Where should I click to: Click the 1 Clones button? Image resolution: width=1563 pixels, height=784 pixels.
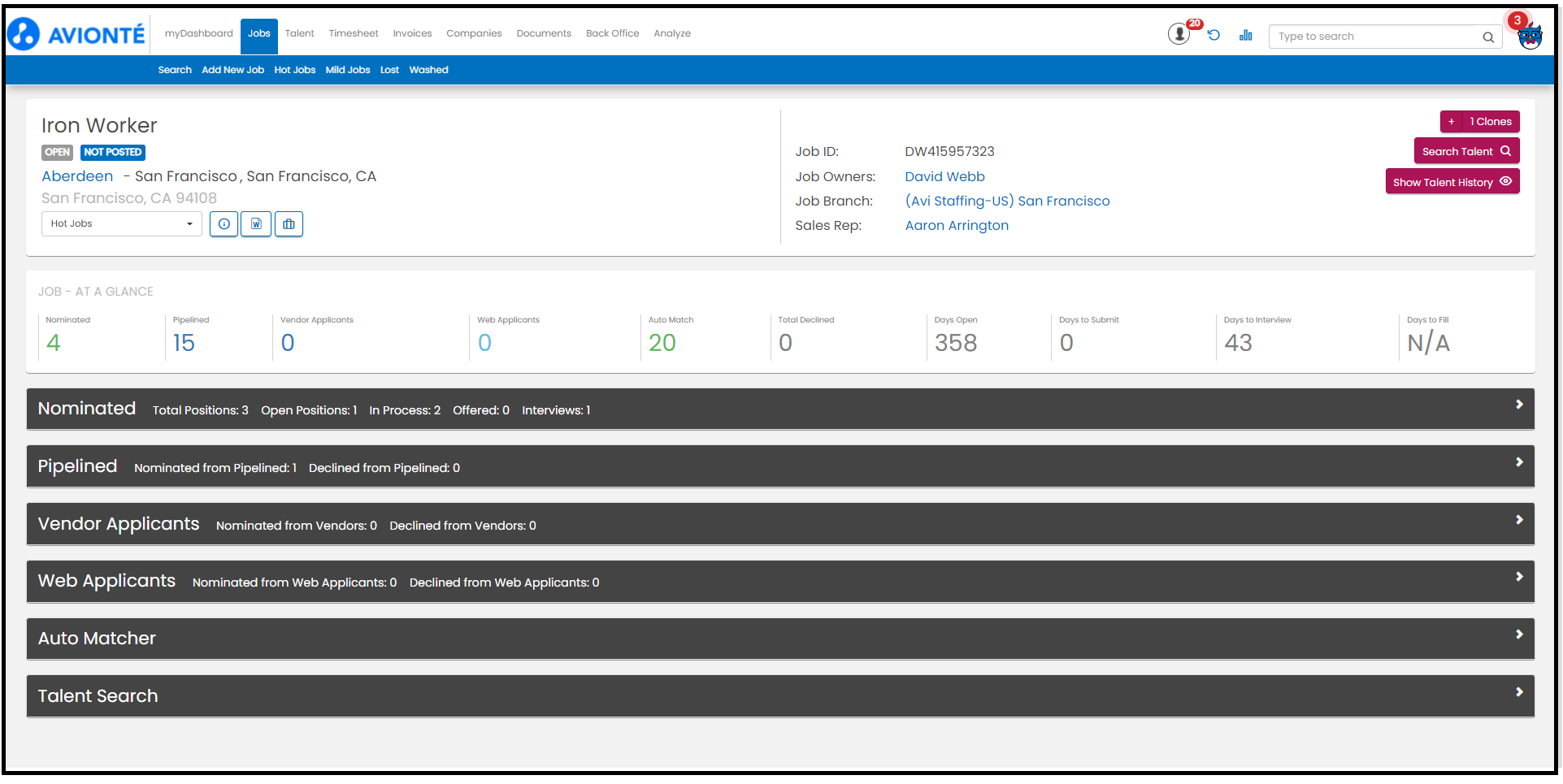1491,122
